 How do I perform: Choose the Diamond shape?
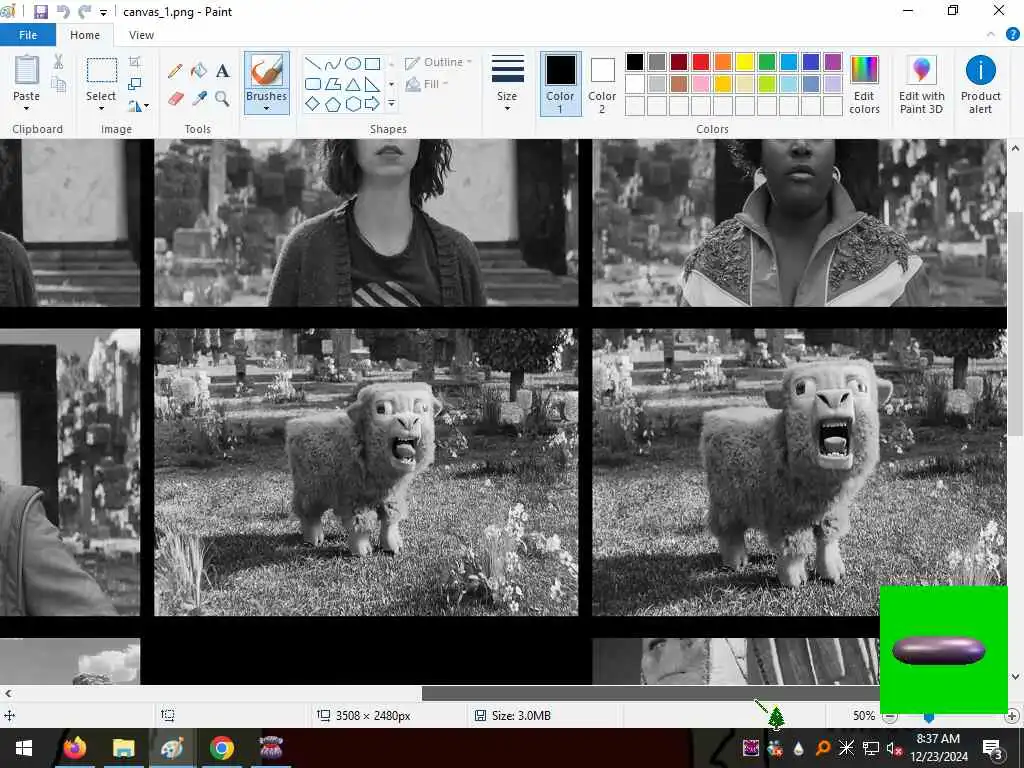pyautogui.click(x=313, y=103)
